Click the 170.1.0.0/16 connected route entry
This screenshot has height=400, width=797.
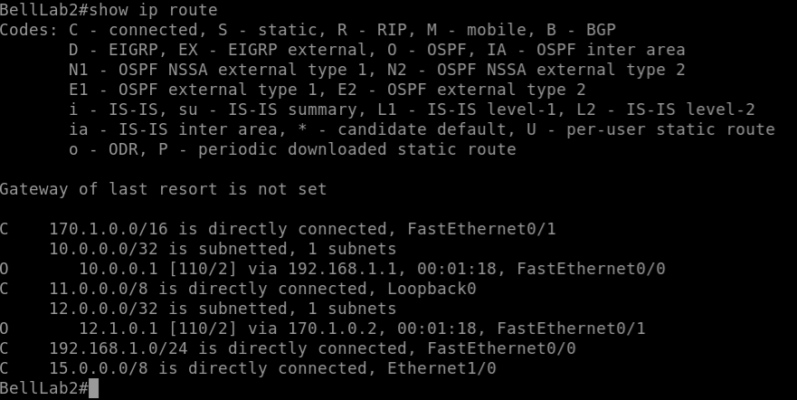[278, 229]
